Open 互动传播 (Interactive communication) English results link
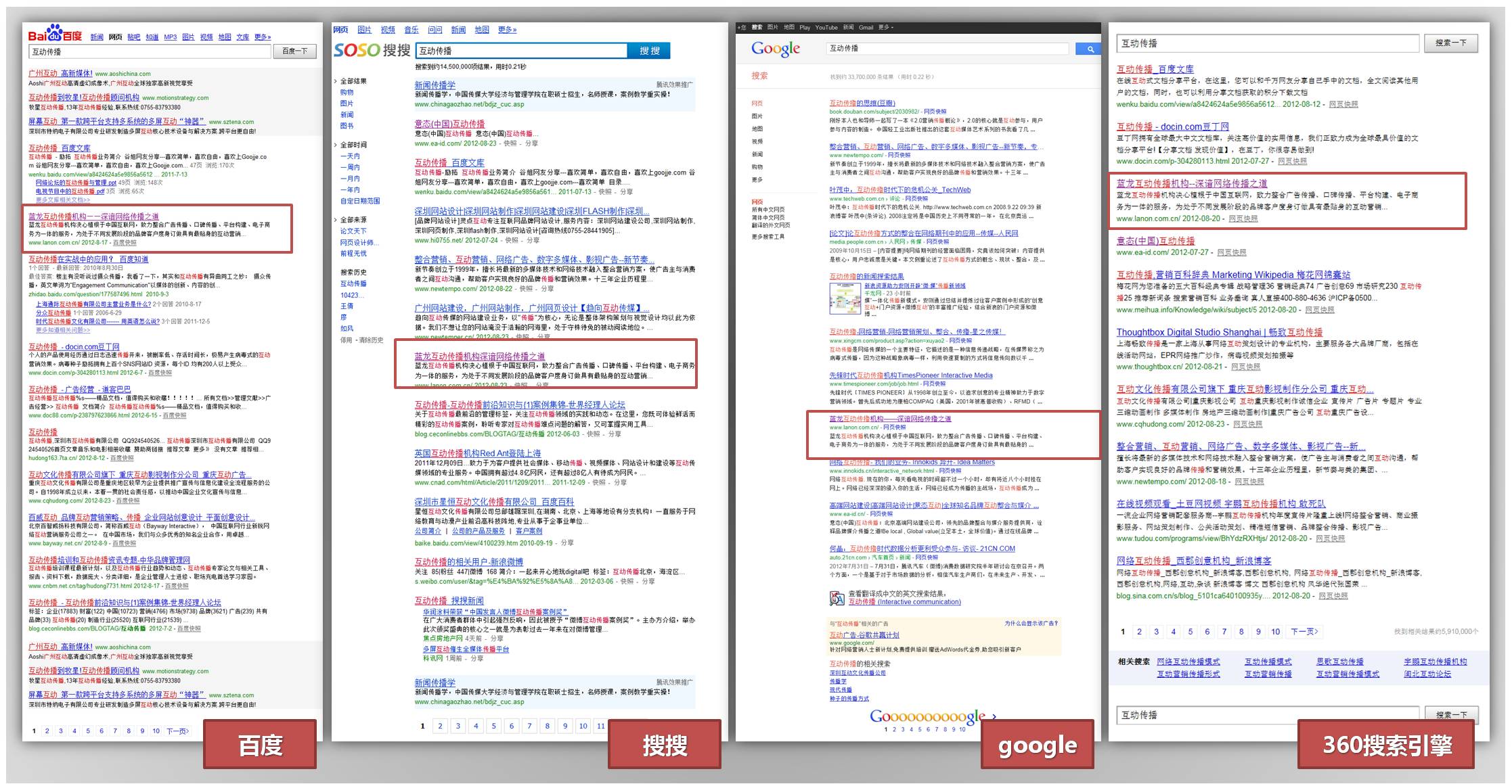 (904, 602)
